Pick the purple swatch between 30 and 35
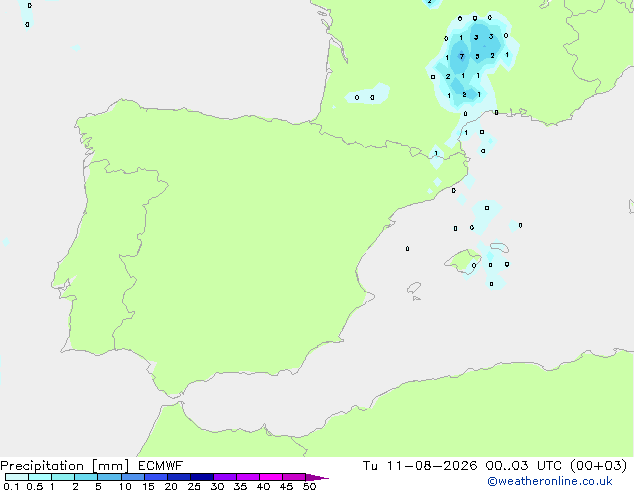 pos(225,477)
